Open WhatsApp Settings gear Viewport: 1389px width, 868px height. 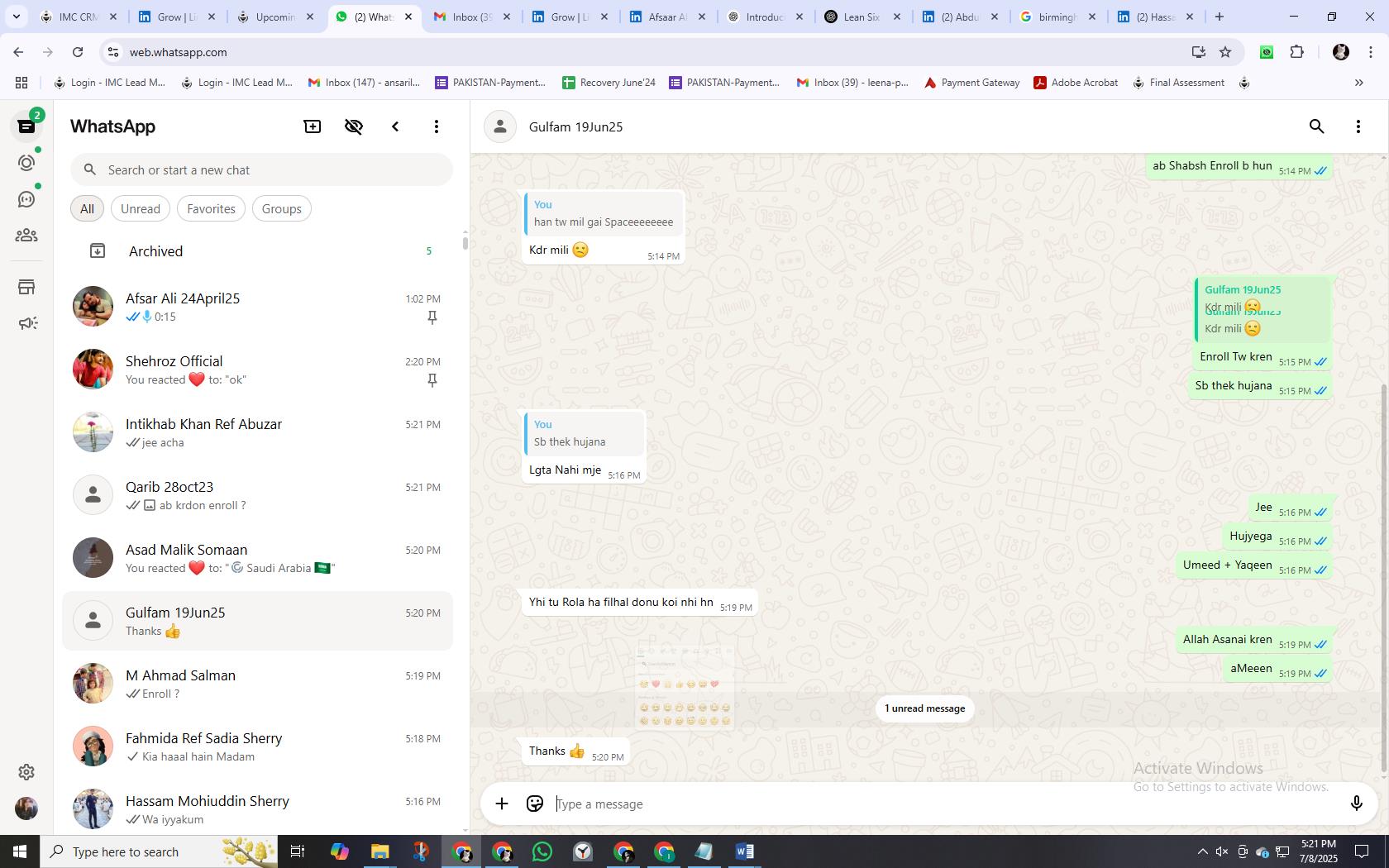click(x=26, y=771)
